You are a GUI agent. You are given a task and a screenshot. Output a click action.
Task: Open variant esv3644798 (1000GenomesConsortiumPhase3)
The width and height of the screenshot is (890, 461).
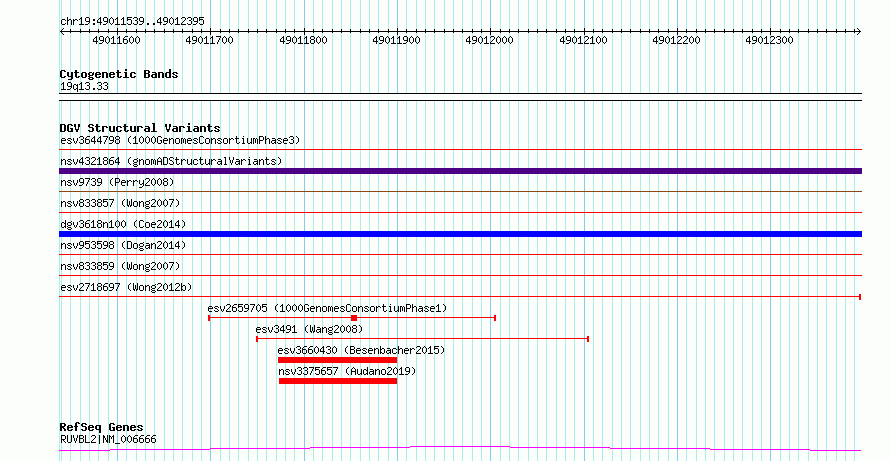tap(180, 140)
